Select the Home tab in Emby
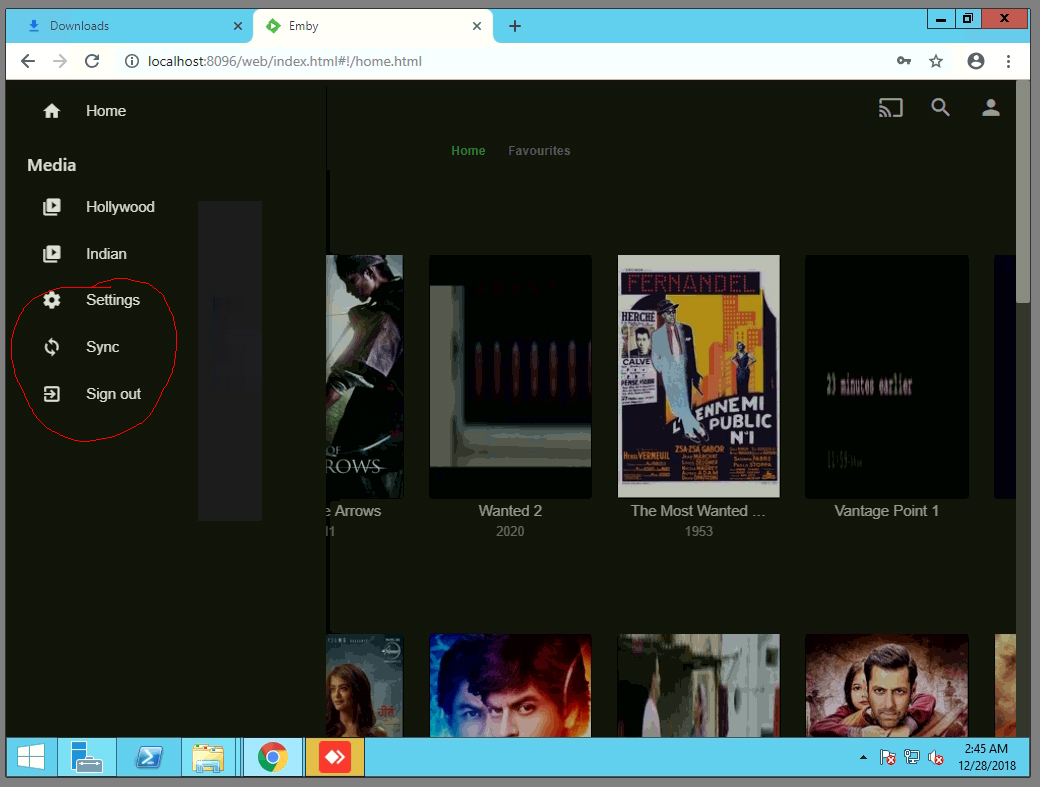1040x787 pixels. [468, 151]
